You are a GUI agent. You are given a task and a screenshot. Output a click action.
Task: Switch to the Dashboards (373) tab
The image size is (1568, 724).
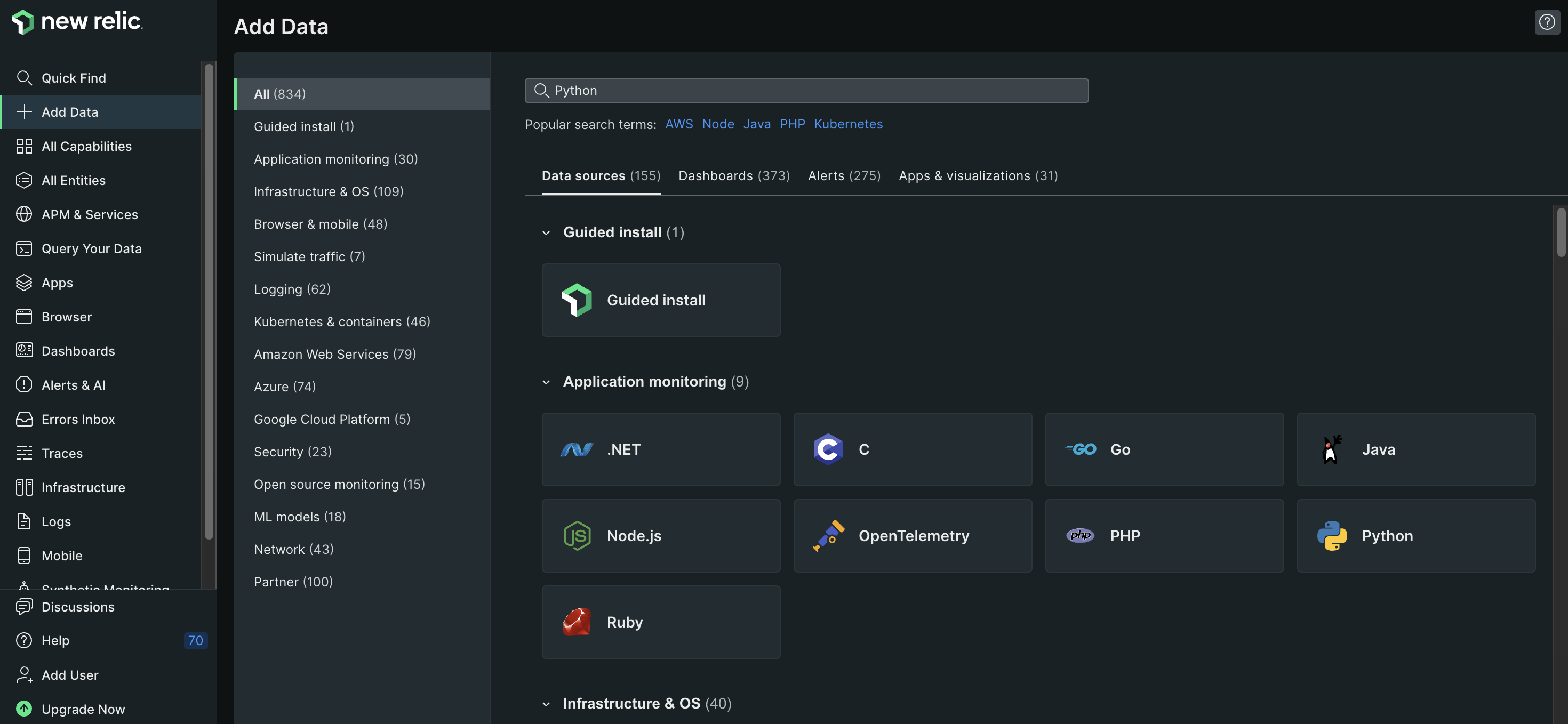click(x=733, y=176)
